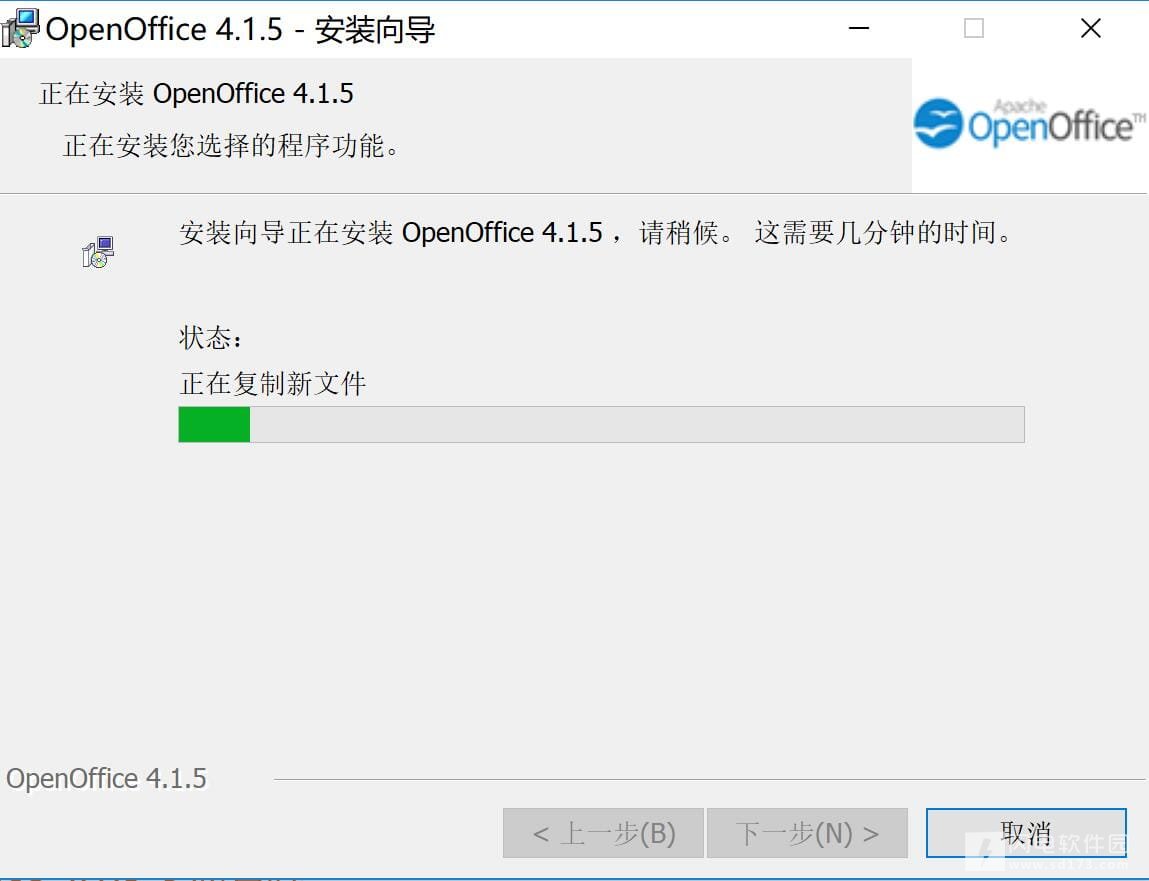The image size is (1149, 881).
Task: Click the heading 正在安装 OpenOffice 4.1.5
Action: click(x=196, y=94)
